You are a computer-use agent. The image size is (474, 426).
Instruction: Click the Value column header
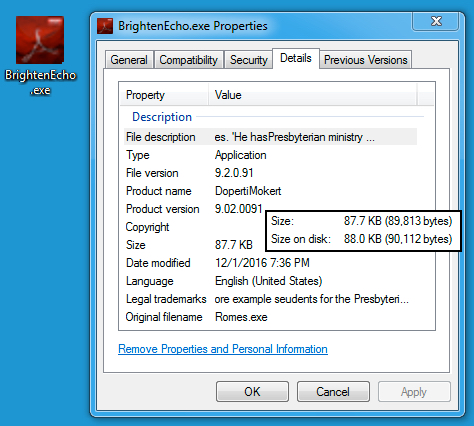click(313, 95)
